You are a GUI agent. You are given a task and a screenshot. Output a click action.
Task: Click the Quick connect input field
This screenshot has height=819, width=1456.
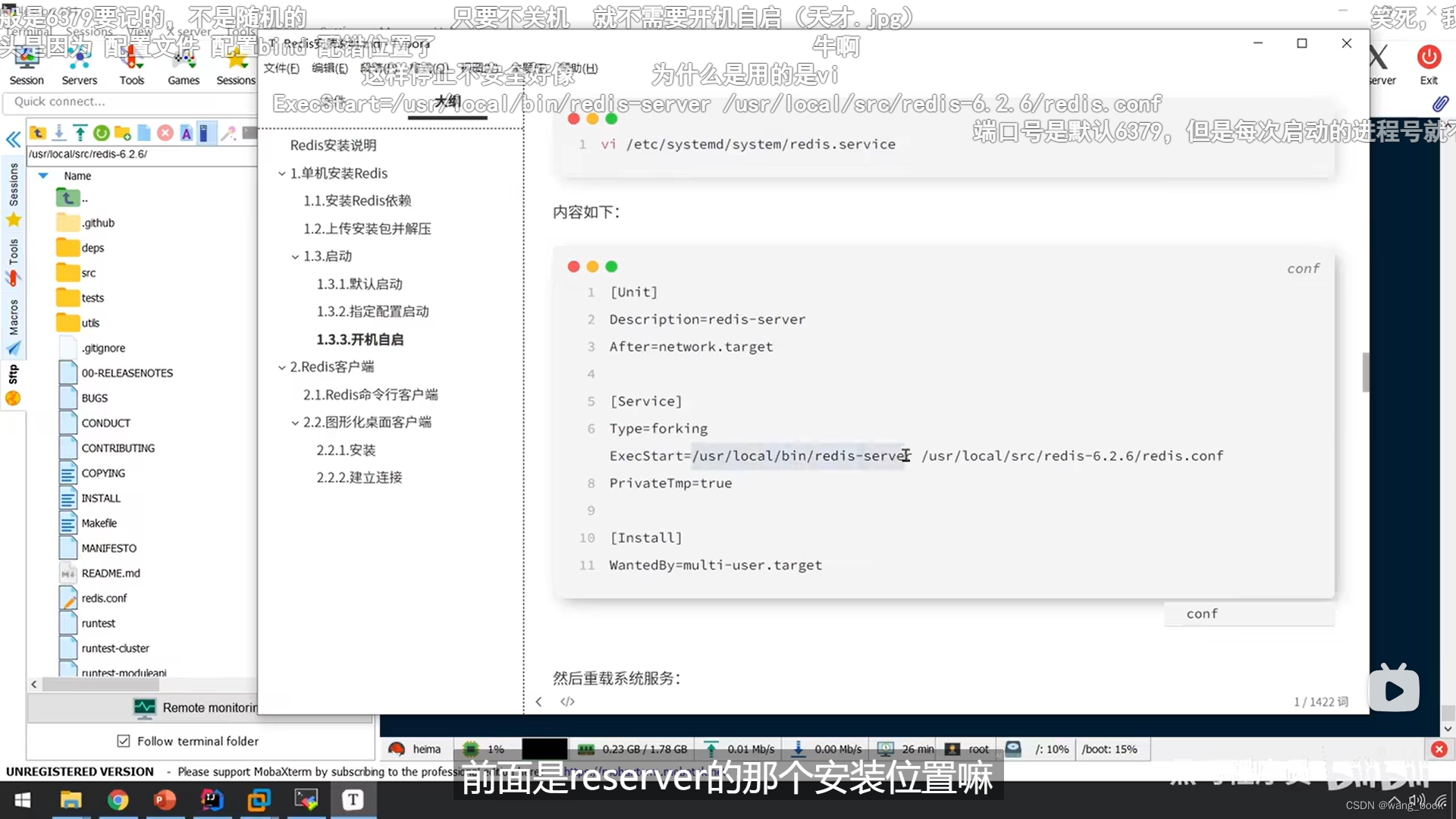point(130,101)
